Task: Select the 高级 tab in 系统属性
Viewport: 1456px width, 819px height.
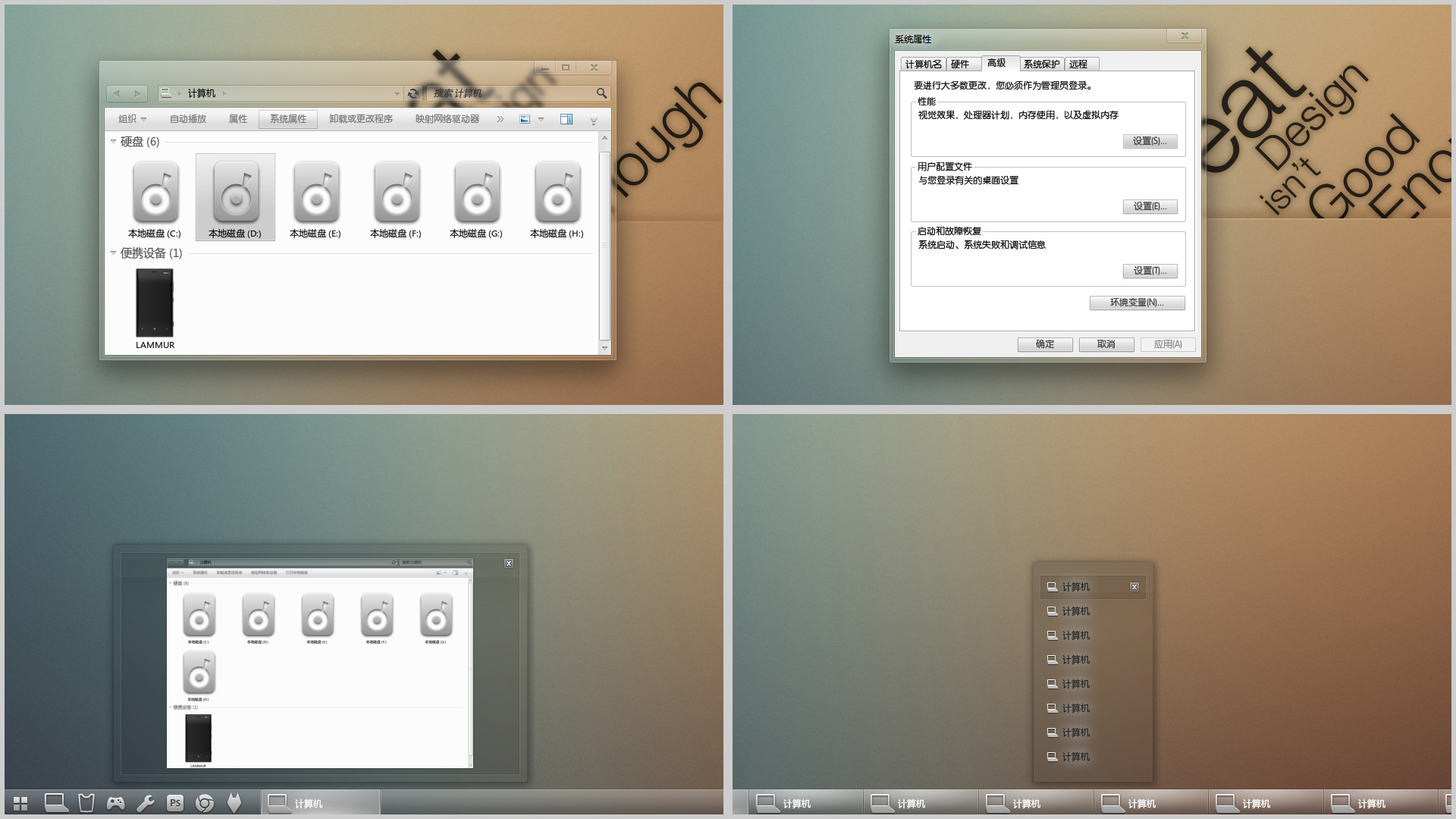Action: point(996,64)
